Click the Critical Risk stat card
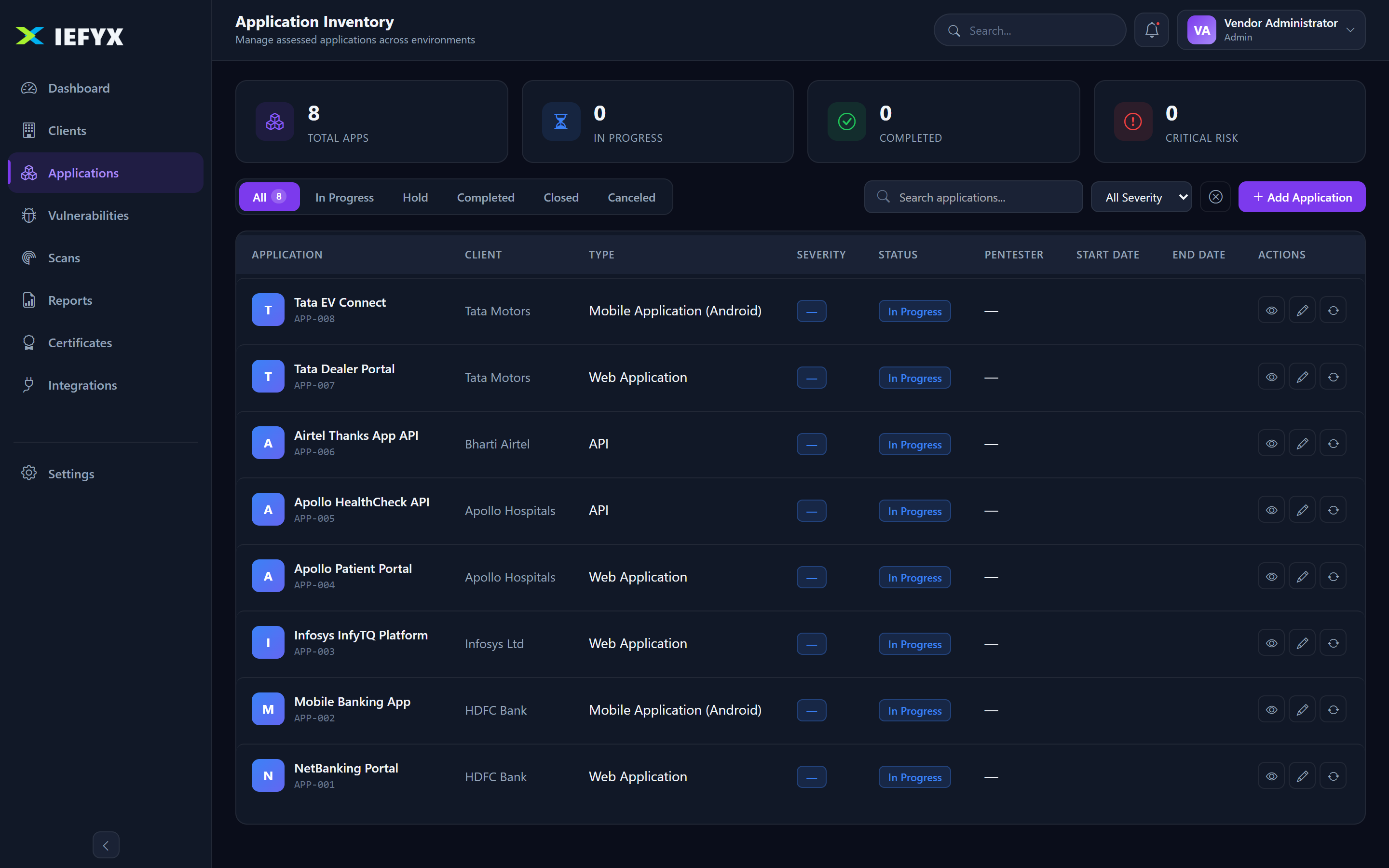Screen dimensions: 1389x868 pos(1229,121)
